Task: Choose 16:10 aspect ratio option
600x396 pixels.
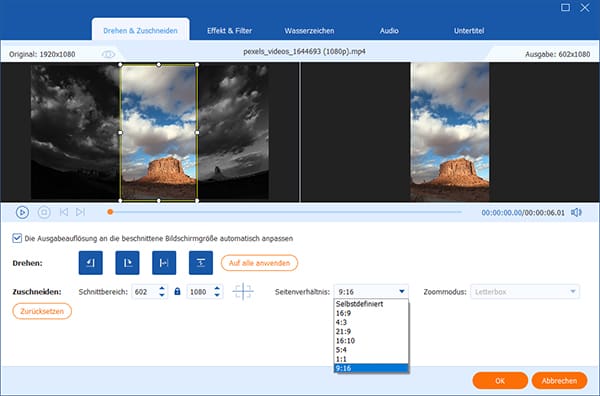Action: coord(371,341)
